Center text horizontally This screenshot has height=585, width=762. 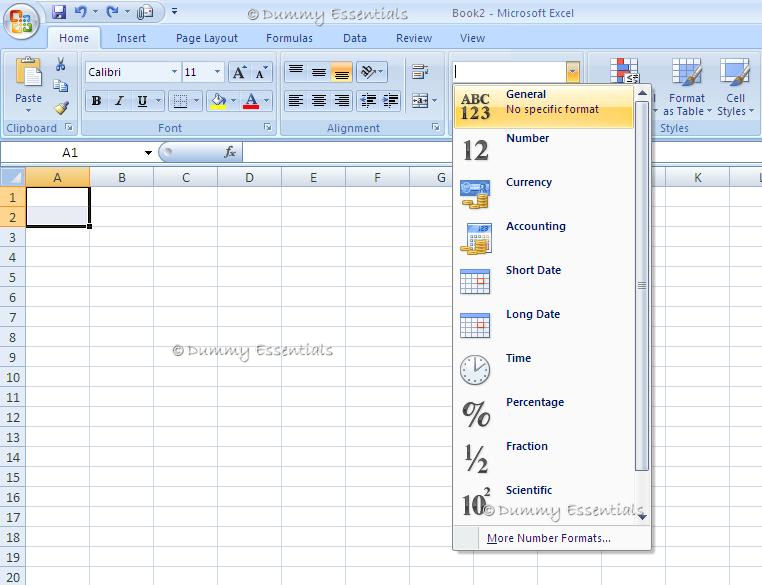coord(319,101)
